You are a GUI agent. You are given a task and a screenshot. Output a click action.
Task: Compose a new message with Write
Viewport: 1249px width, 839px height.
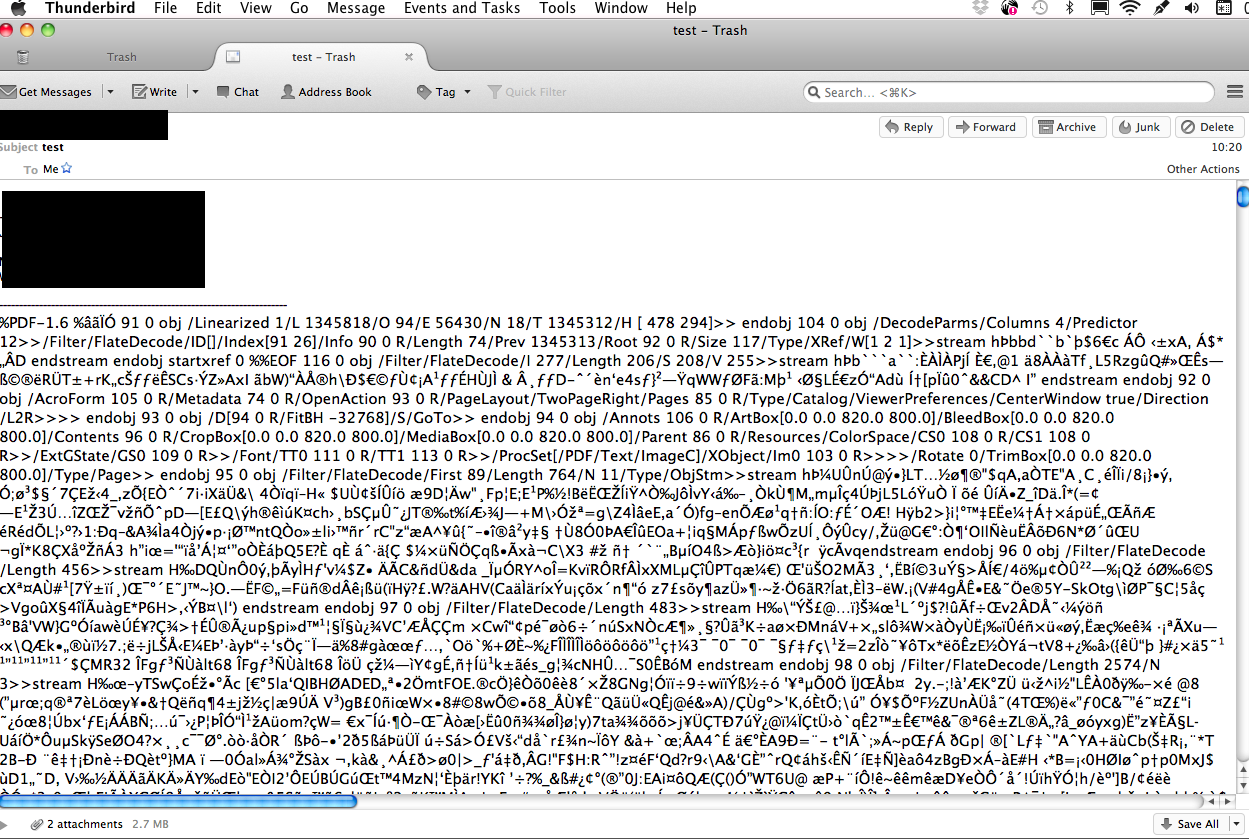point(155,92)
